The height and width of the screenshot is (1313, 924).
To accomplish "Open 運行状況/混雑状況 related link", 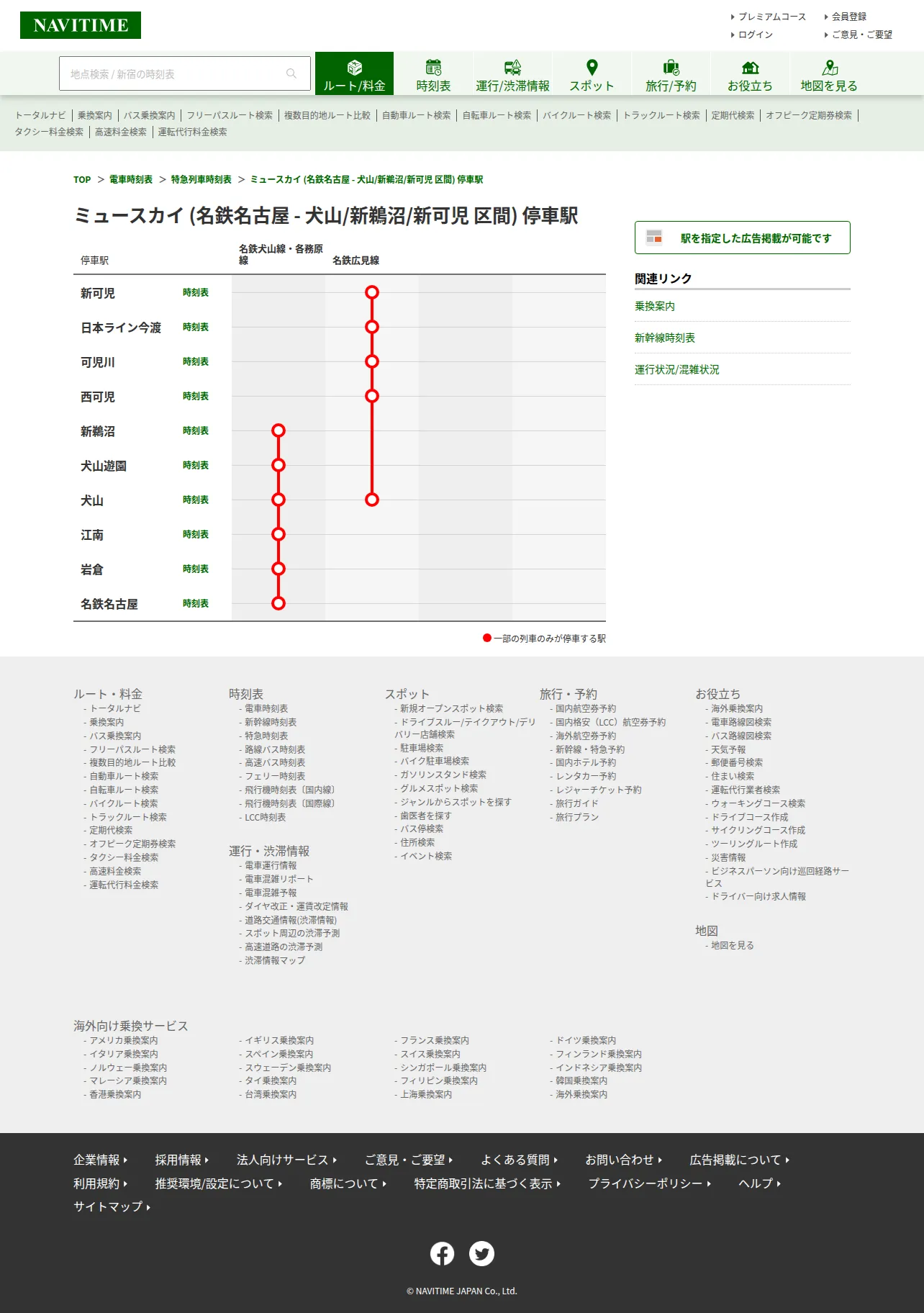I will [x=677, y=369].
